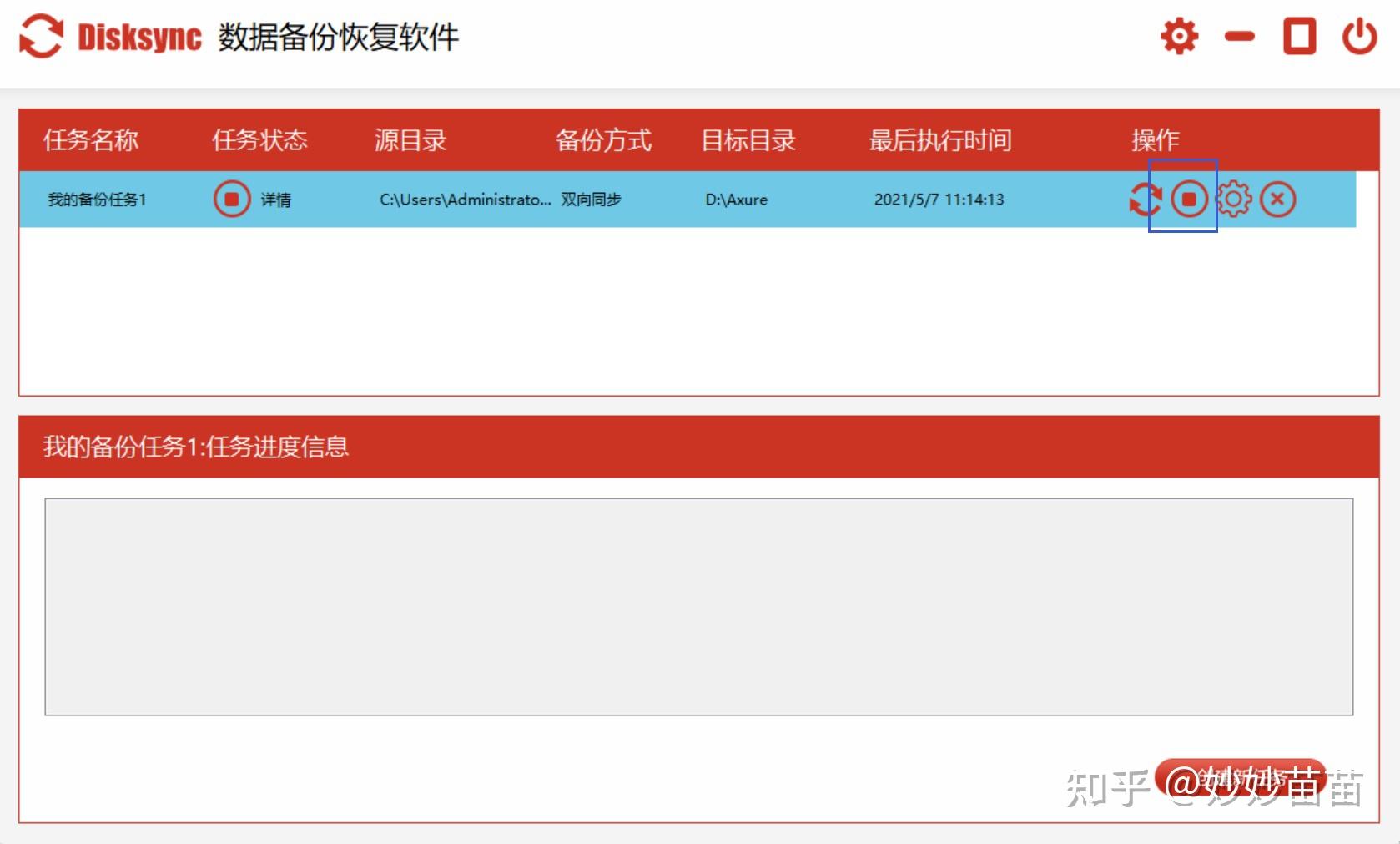Select the 我的备份任务1 task name
Image resolution: width=1400 pixels, height=844 pixels.
[x=97, y=200]
